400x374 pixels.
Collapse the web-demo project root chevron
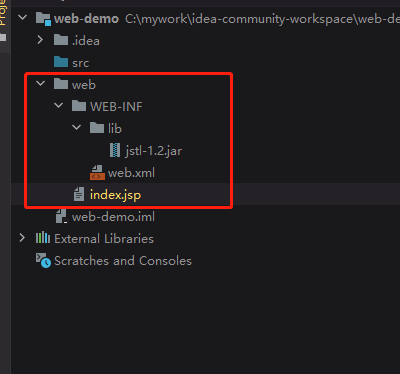point(22,17)
